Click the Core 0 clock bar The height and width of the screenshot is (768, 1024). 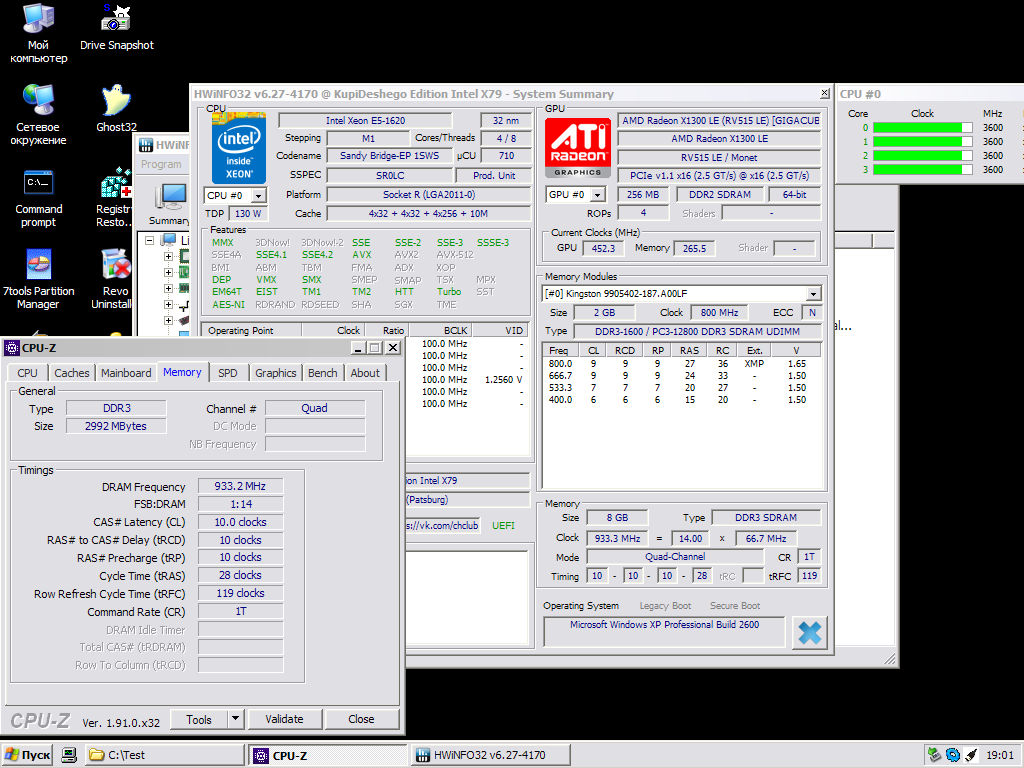click(922, 128)
